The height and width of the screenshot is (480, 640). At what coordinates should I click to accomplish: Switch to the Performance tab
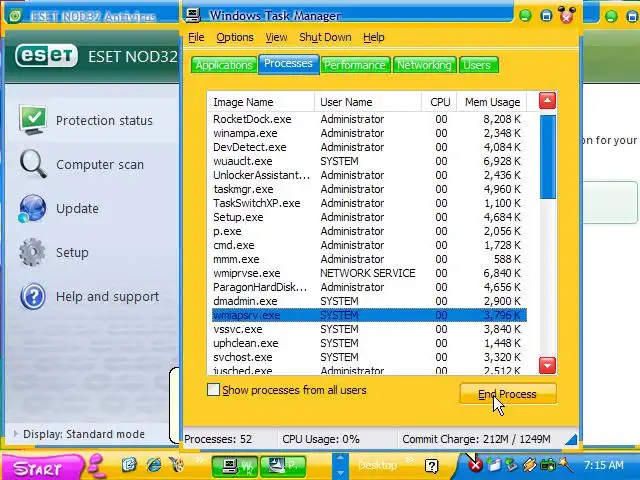355,65
